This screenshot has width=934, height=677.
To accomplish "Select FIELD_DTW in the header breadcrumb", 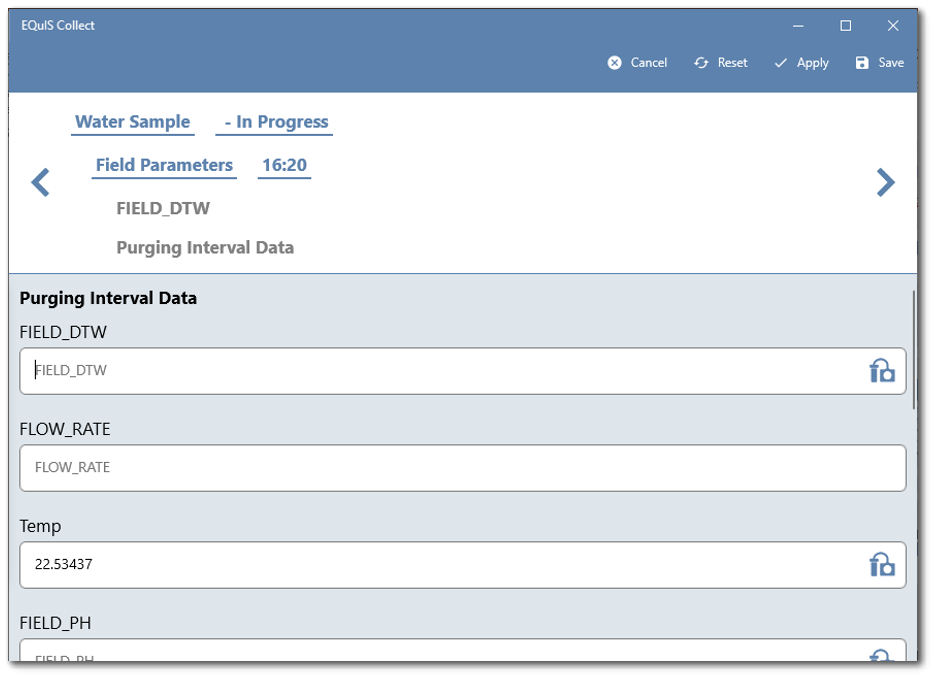I will coord(162,208).
